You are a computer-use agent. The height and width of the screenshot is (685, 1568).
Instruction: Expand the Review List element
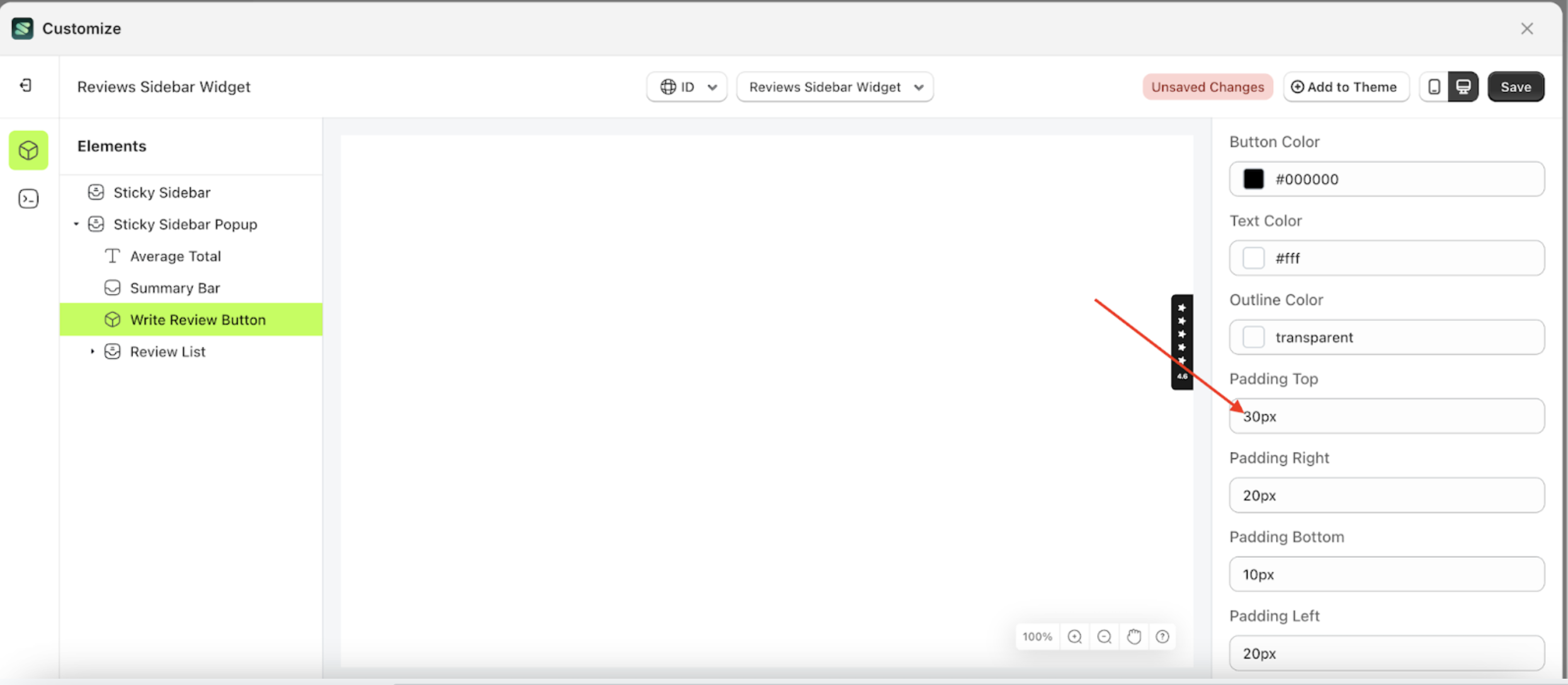point(92,351)
